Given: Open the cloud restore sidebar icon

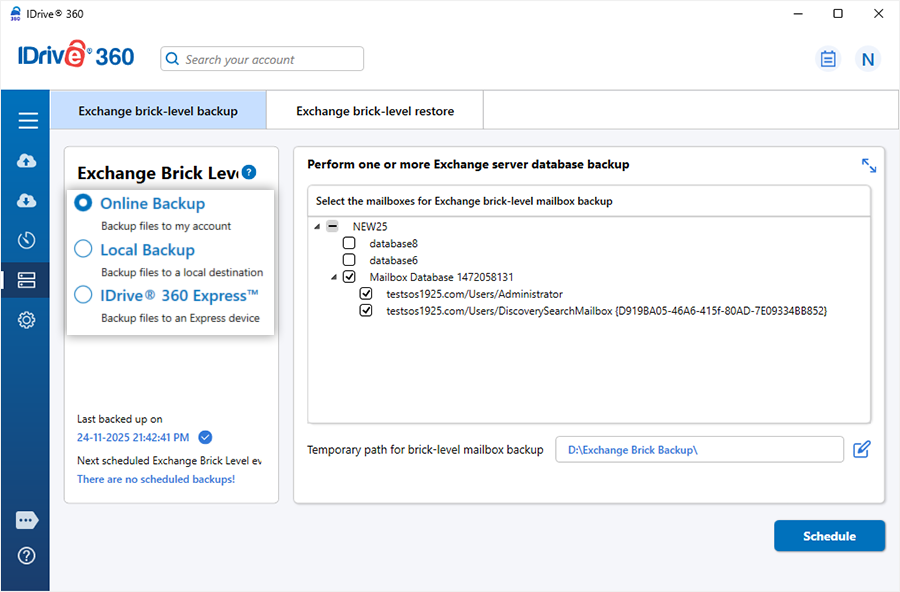Looking at the screenshot, I should [x=27, y=201].
